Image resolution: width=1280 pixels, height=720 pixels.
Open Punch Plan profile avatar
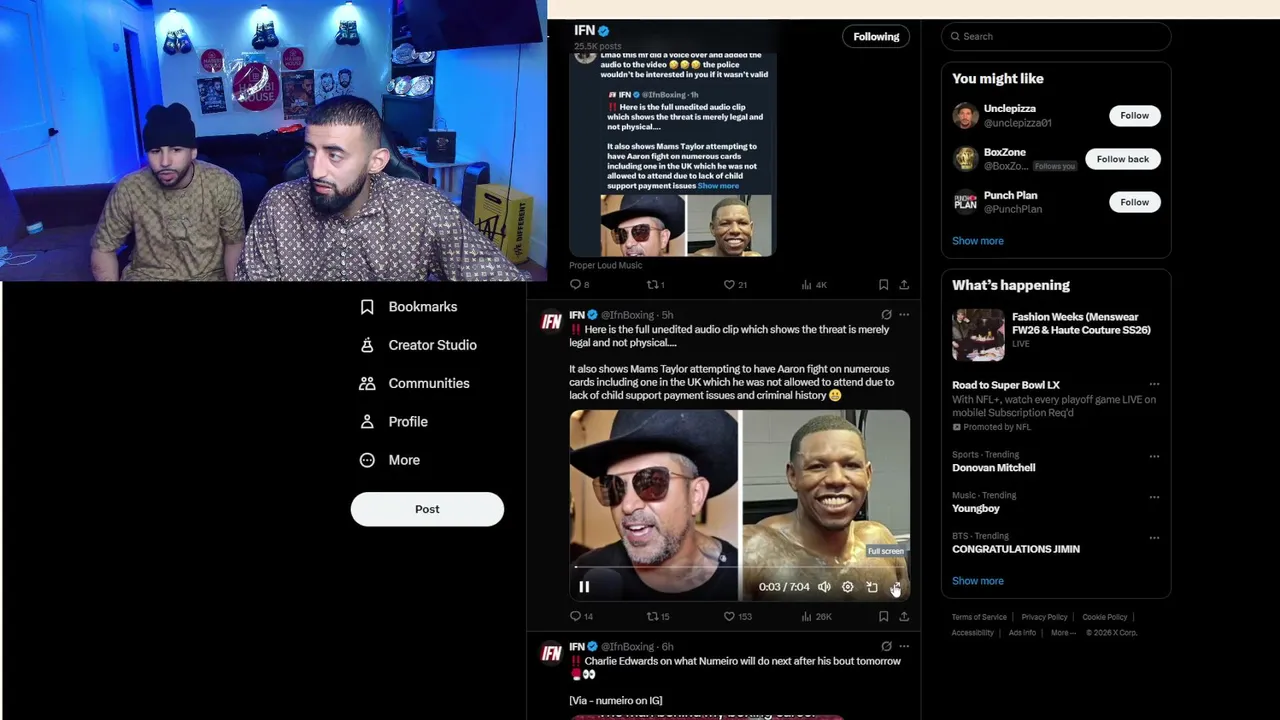point(965,202)
